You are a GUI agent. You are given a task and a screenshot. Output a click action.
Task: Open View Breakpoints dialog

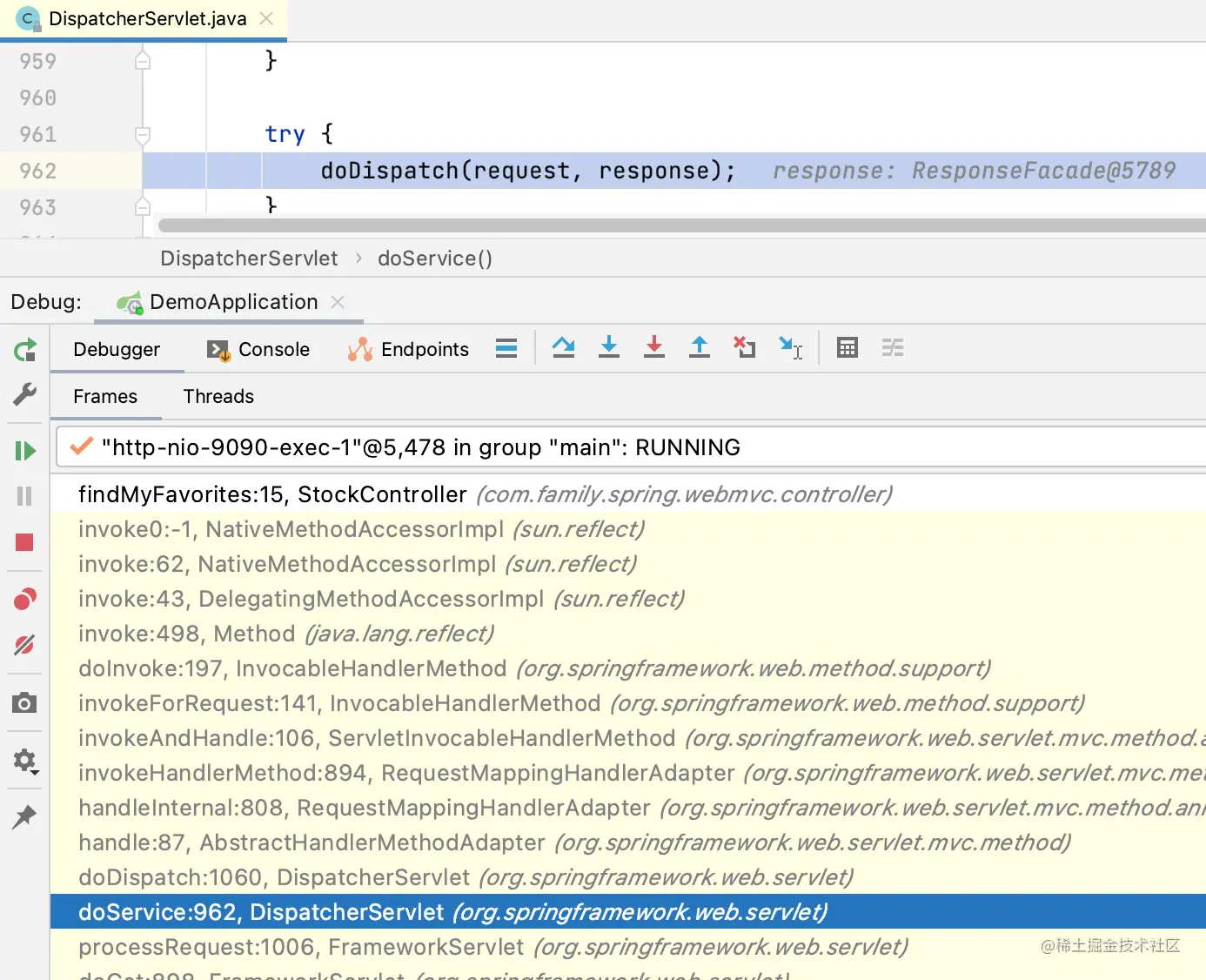[24, 599]
